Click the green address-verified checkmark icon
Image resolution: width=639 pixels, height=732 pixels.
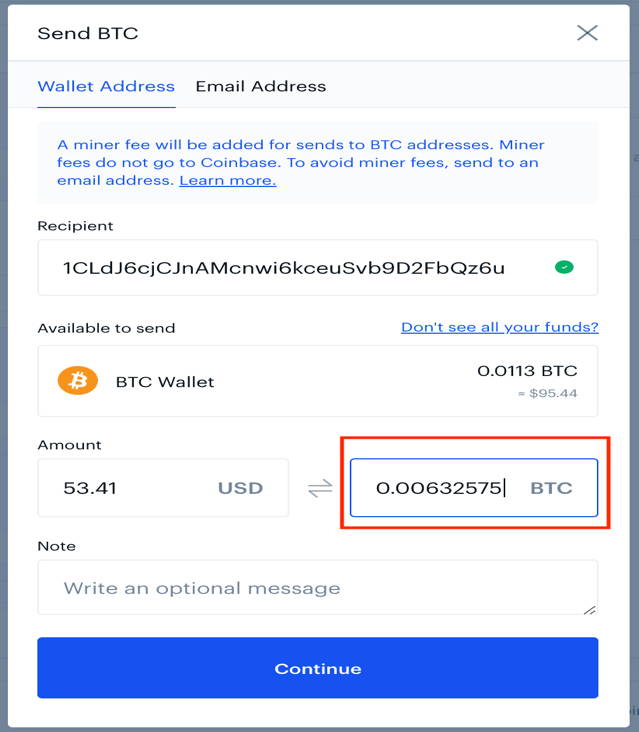[x=564, y=267]
